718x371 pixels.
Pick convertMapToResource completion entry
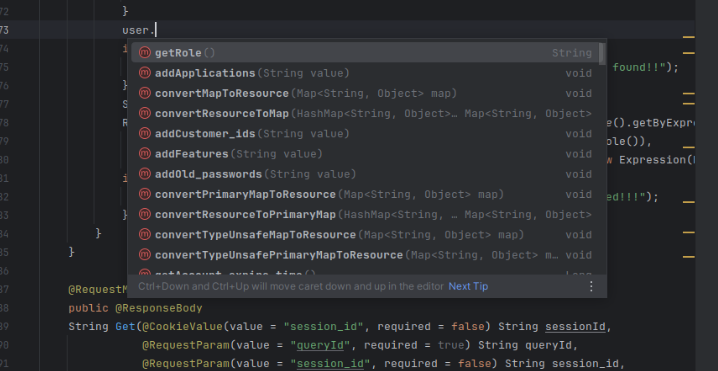click(x=365, y=93)
